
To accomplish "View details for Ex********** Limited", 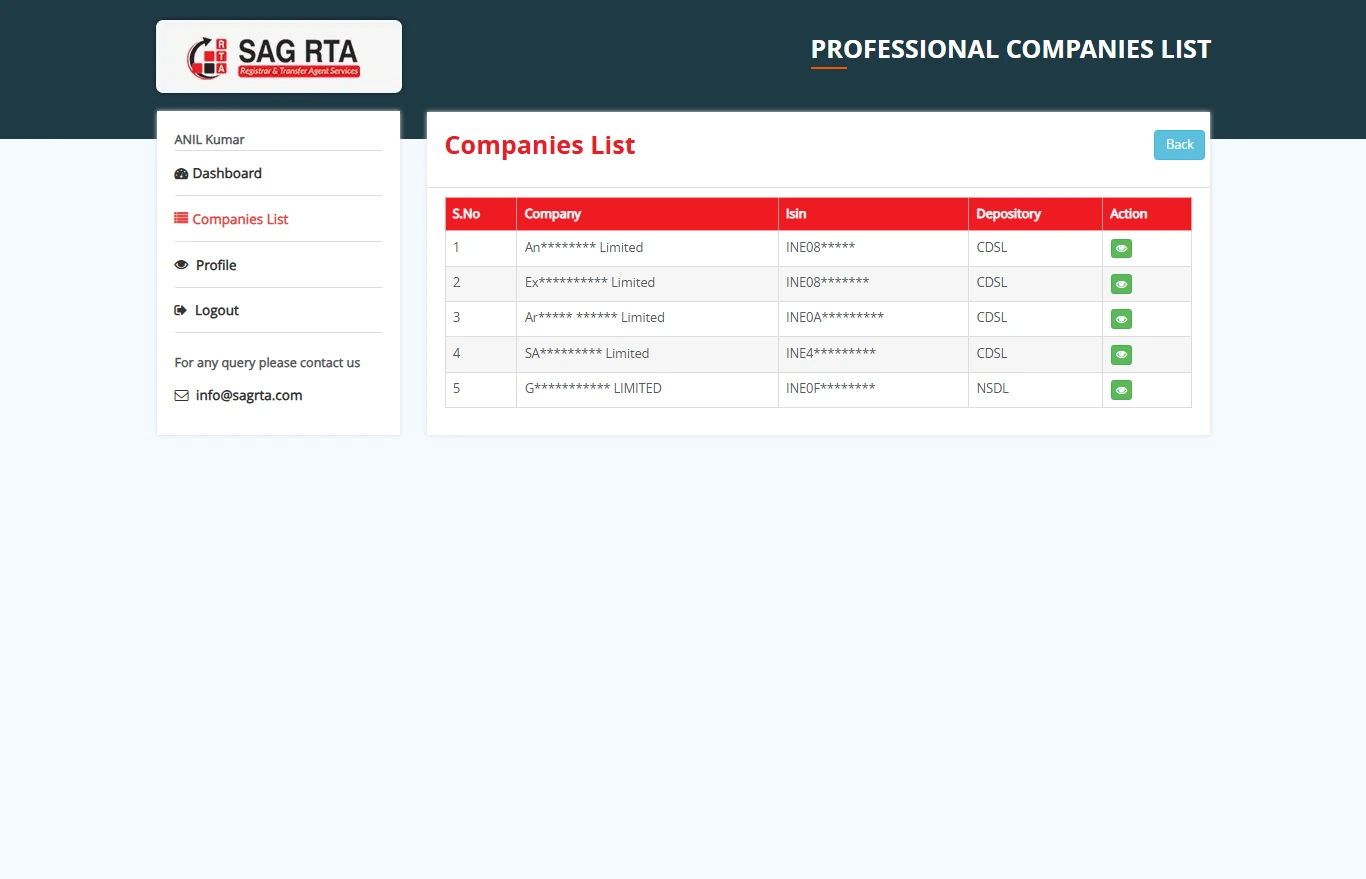I will 1121,284.
